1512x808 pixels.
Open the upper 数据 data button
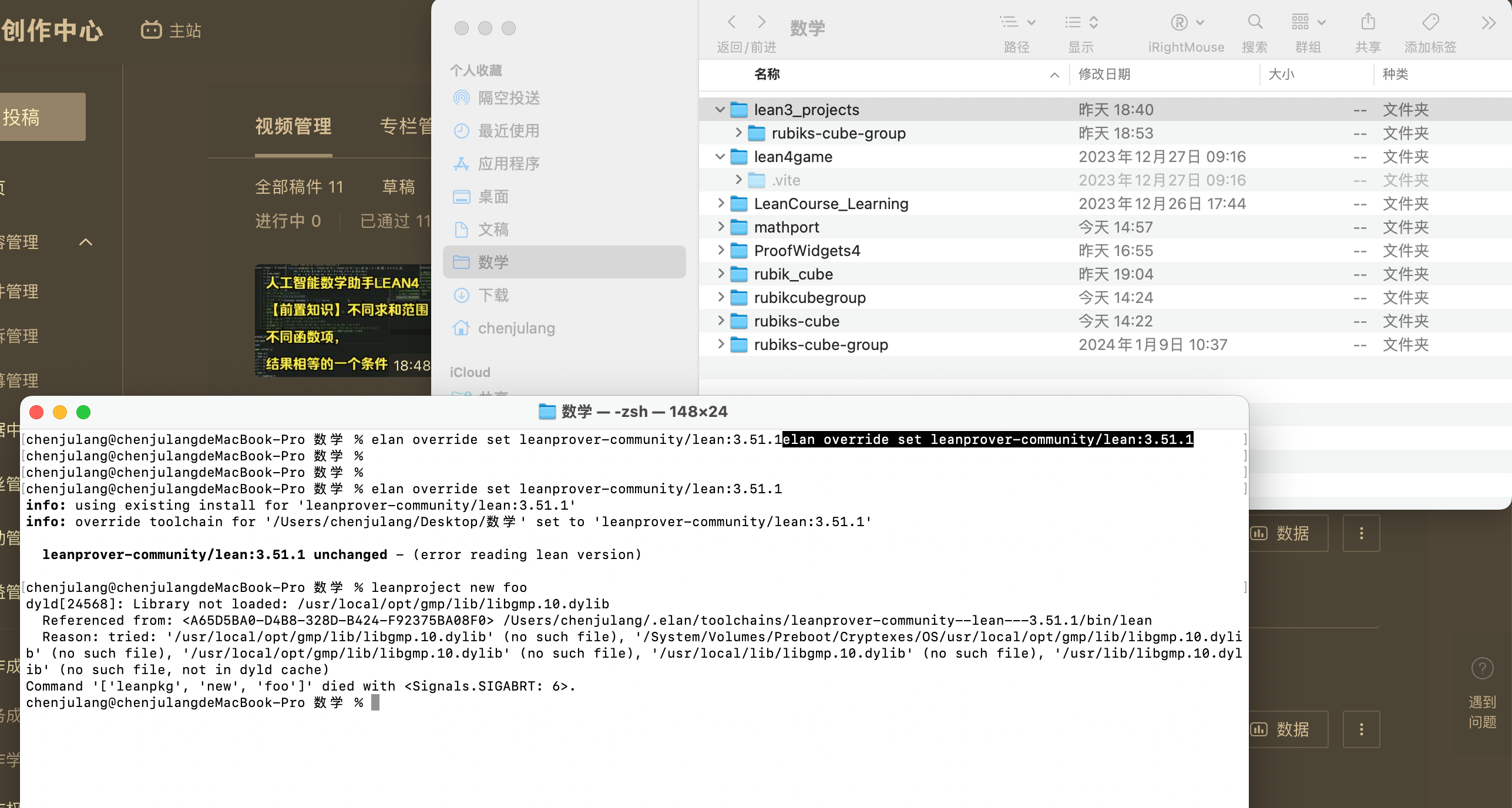[1288, 533]
